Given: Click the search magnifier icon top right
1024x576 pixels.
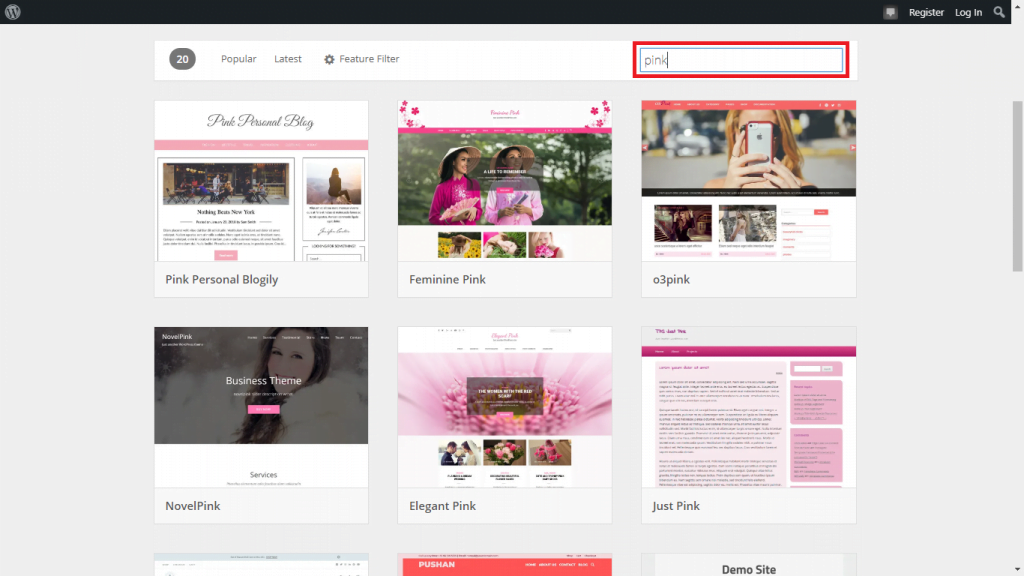Looking at the screenshot, I should pos(999,12).
